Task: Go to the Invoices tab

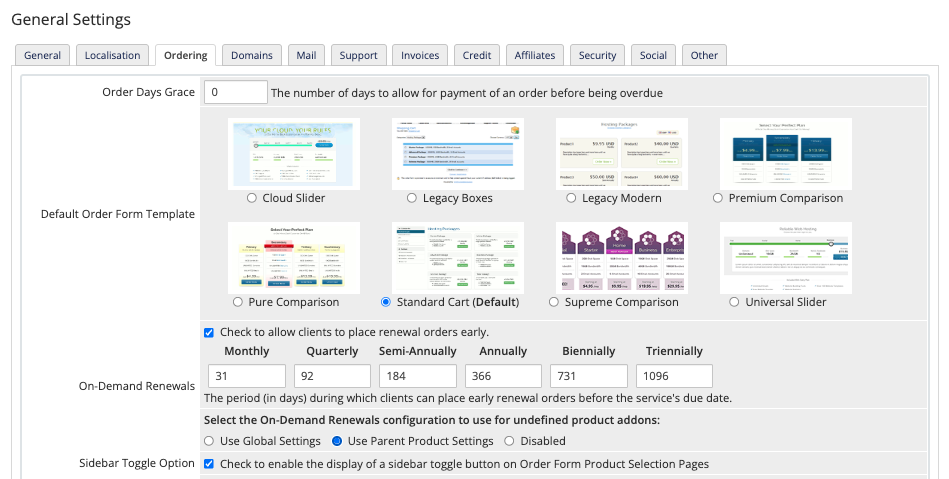Action: point(420,55)
